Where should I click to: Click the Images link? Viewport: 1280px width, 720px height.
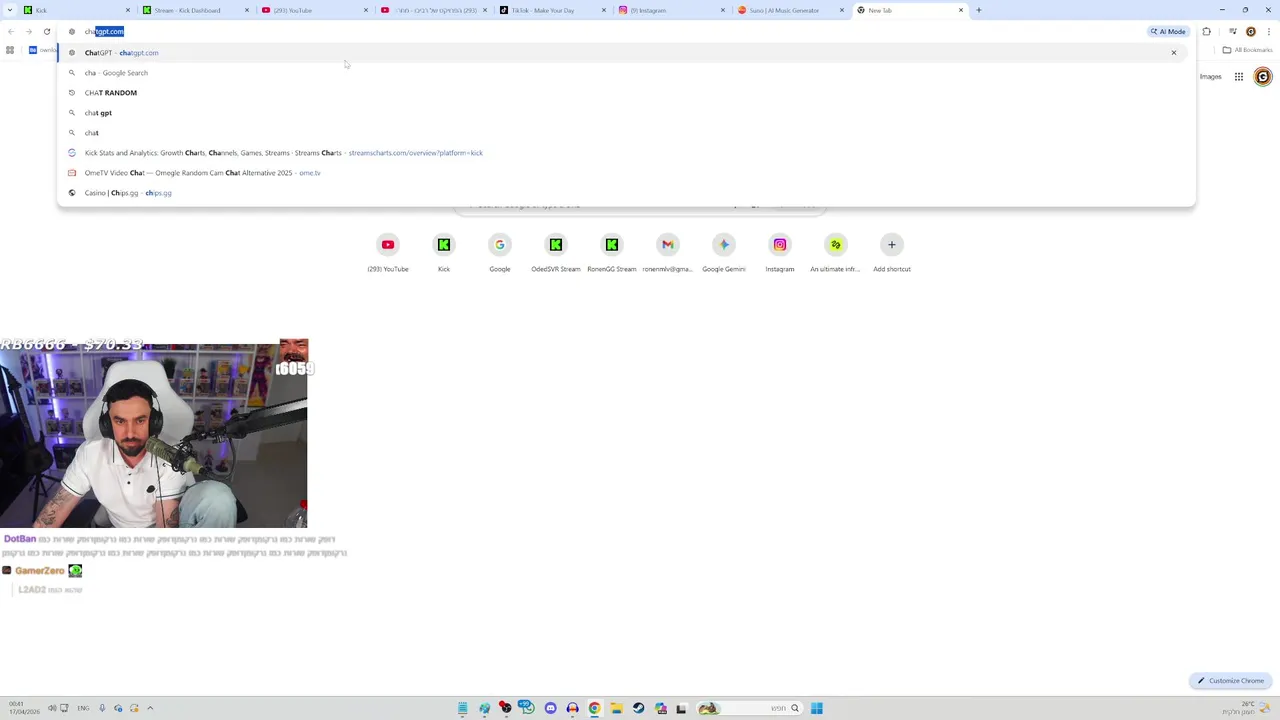1210,76
